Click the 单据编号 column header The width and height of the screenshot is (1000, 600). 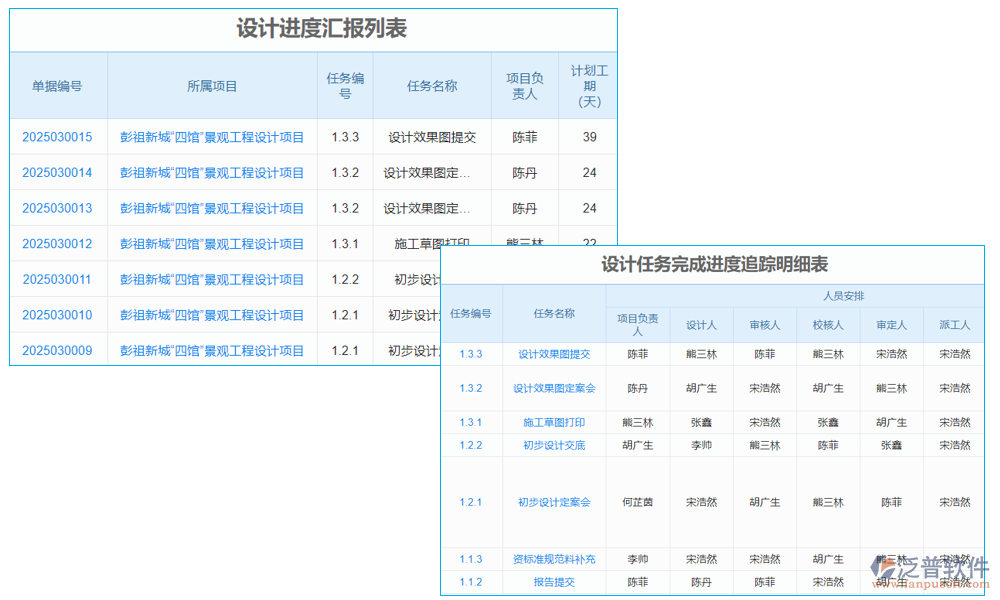(57, 86)
